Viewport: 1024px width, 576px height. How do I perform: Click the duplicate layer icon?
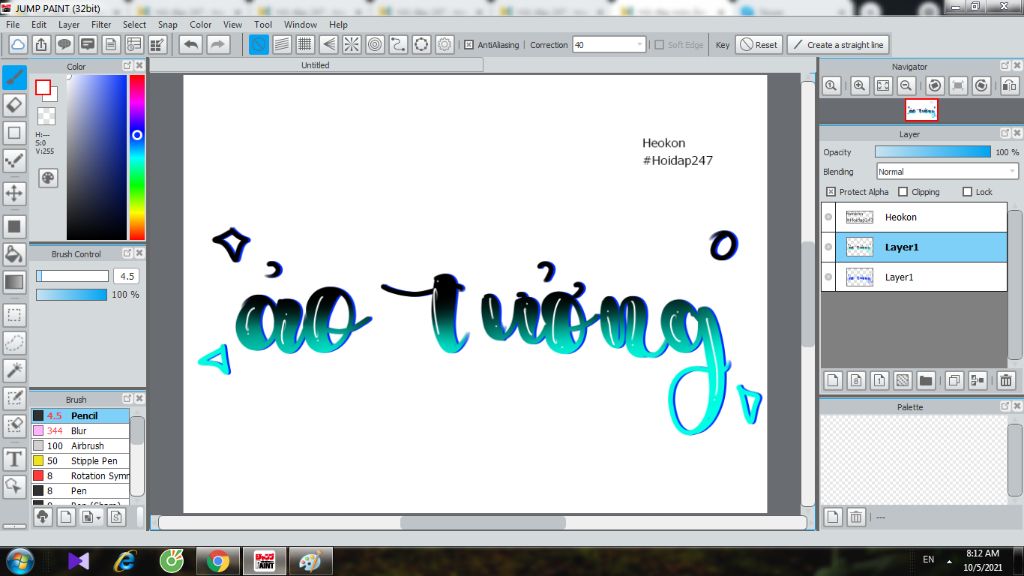click(x=954, y=380)
